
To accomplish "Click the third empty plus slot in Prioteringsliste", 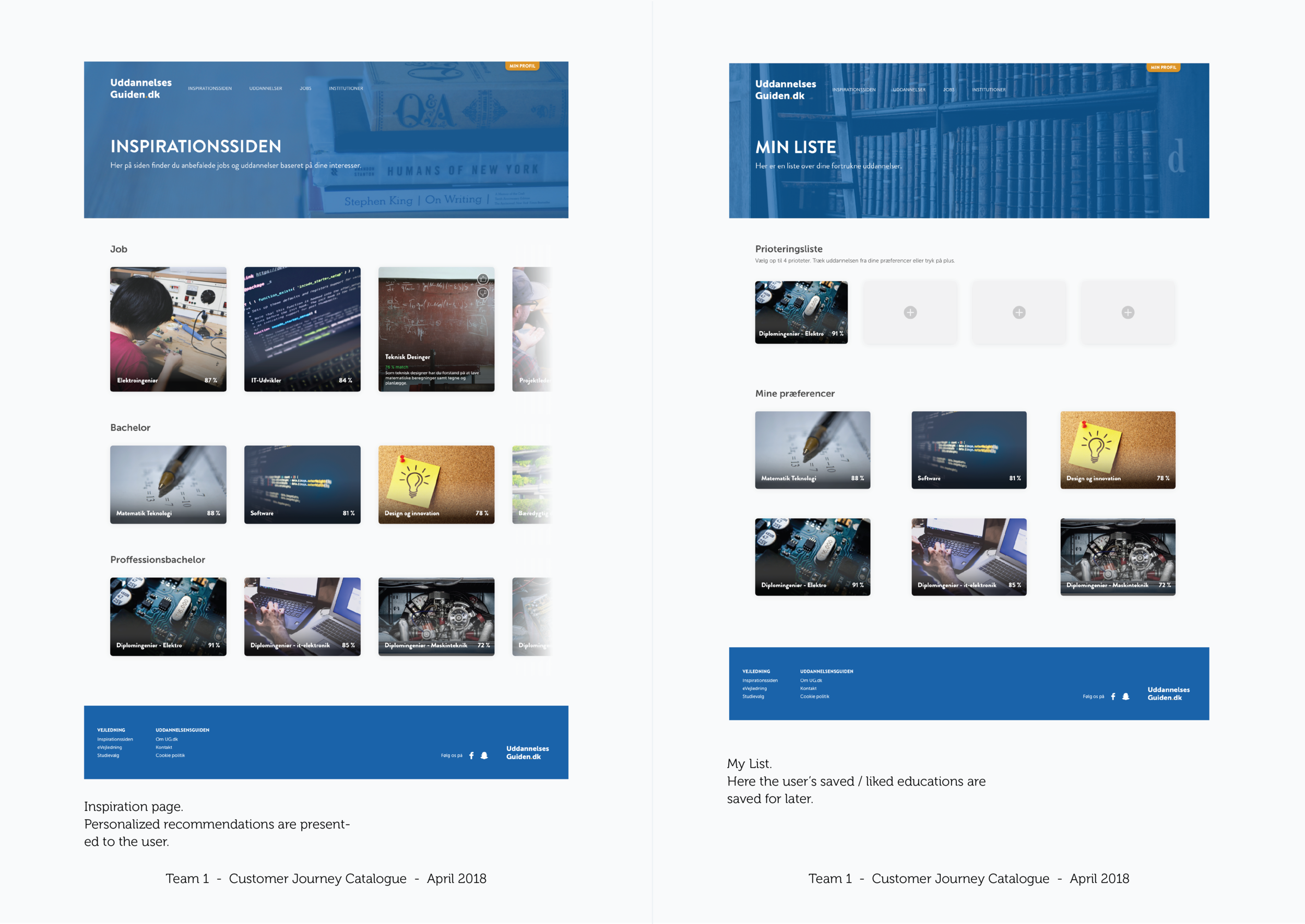I will click(1128, 312).
